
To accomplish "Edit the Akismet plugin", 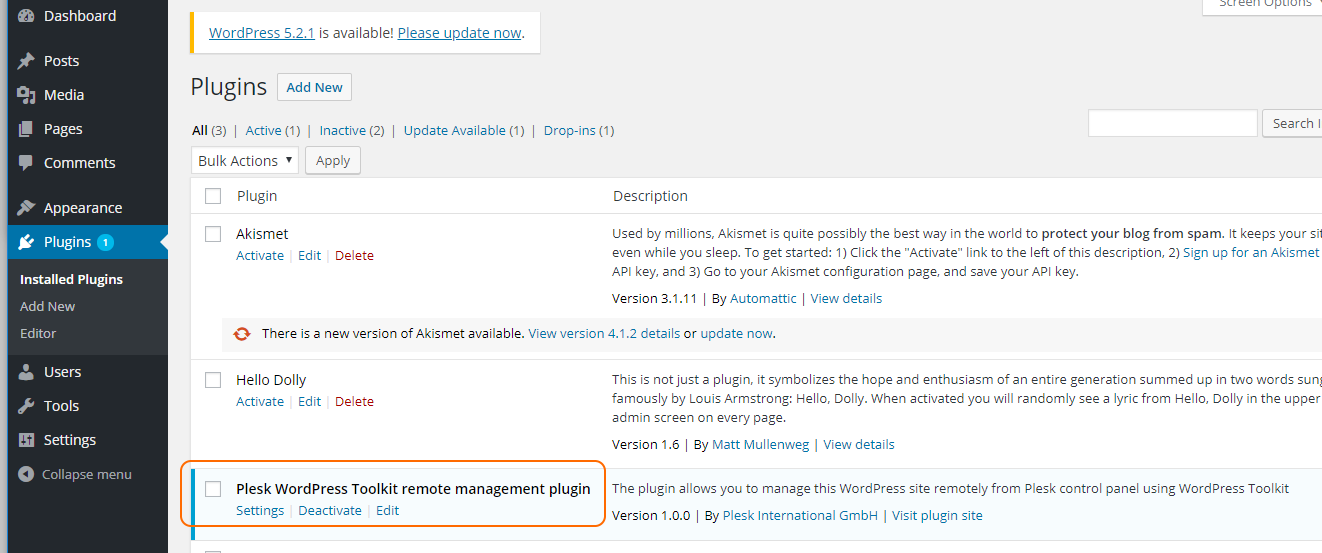I will click(x=310, y=255).
